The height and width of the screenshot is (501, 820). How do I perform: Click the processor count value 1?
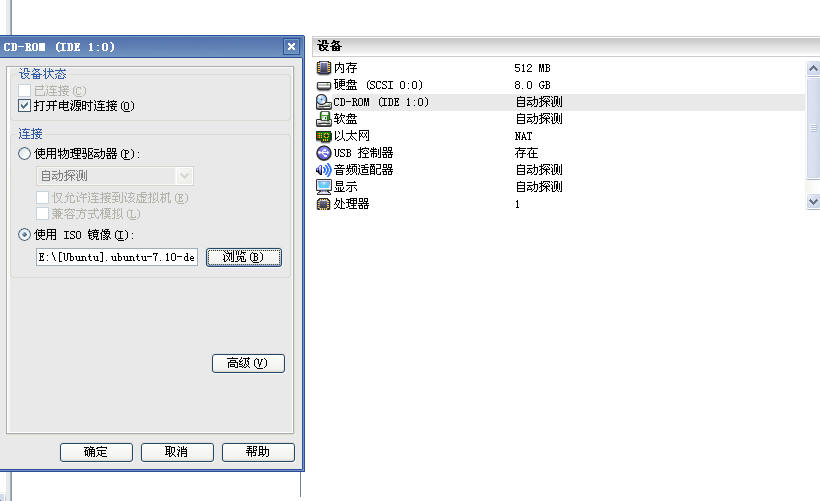click(517, 204)
